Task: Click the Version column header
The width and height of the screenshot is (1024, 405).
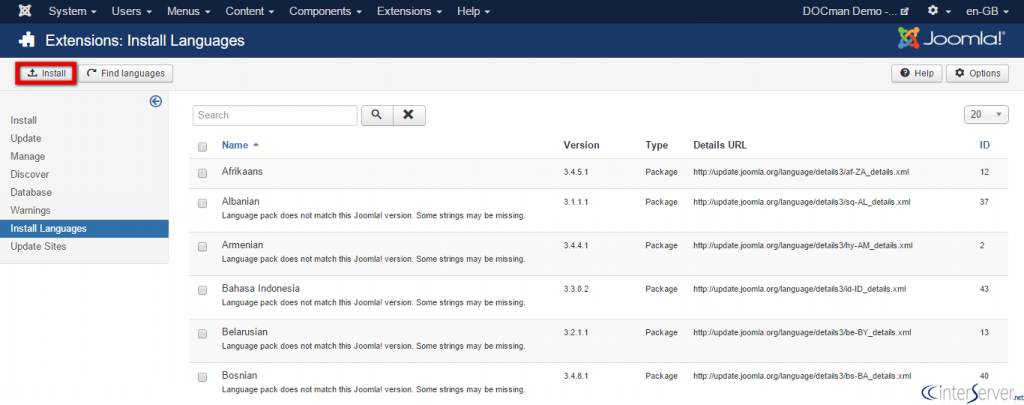Action: pos(581,145)
